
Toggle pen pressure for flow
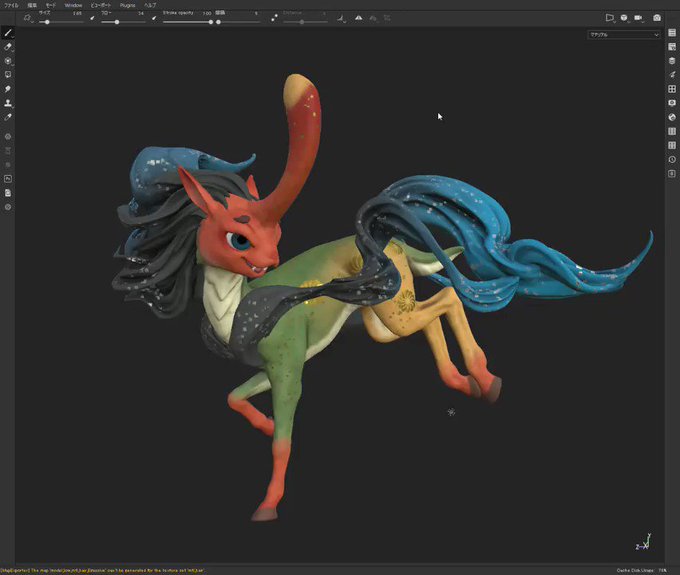click(x=154, y=18)
